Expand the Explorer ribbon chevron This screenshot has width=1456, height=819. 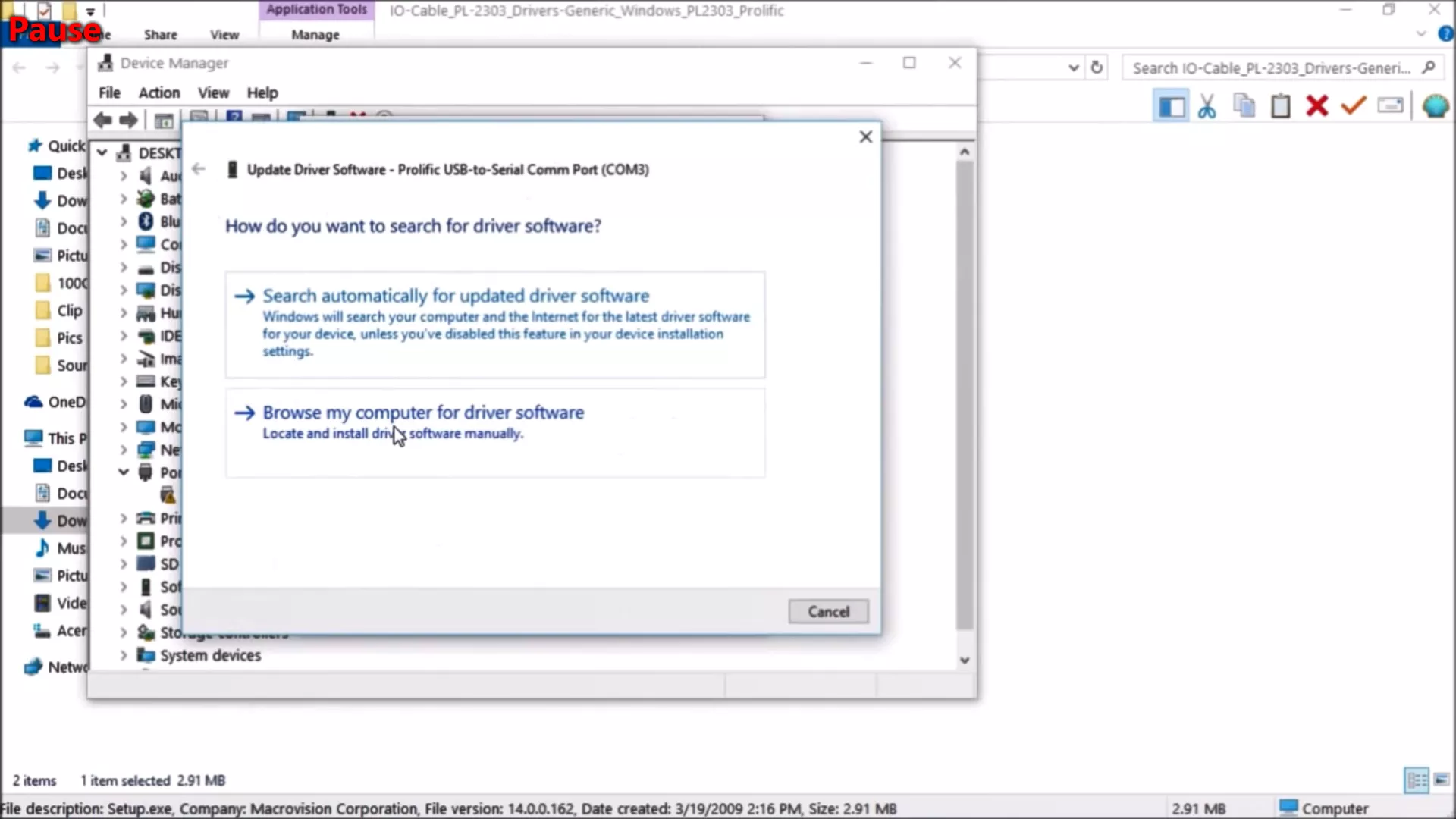coord(1421,34)
